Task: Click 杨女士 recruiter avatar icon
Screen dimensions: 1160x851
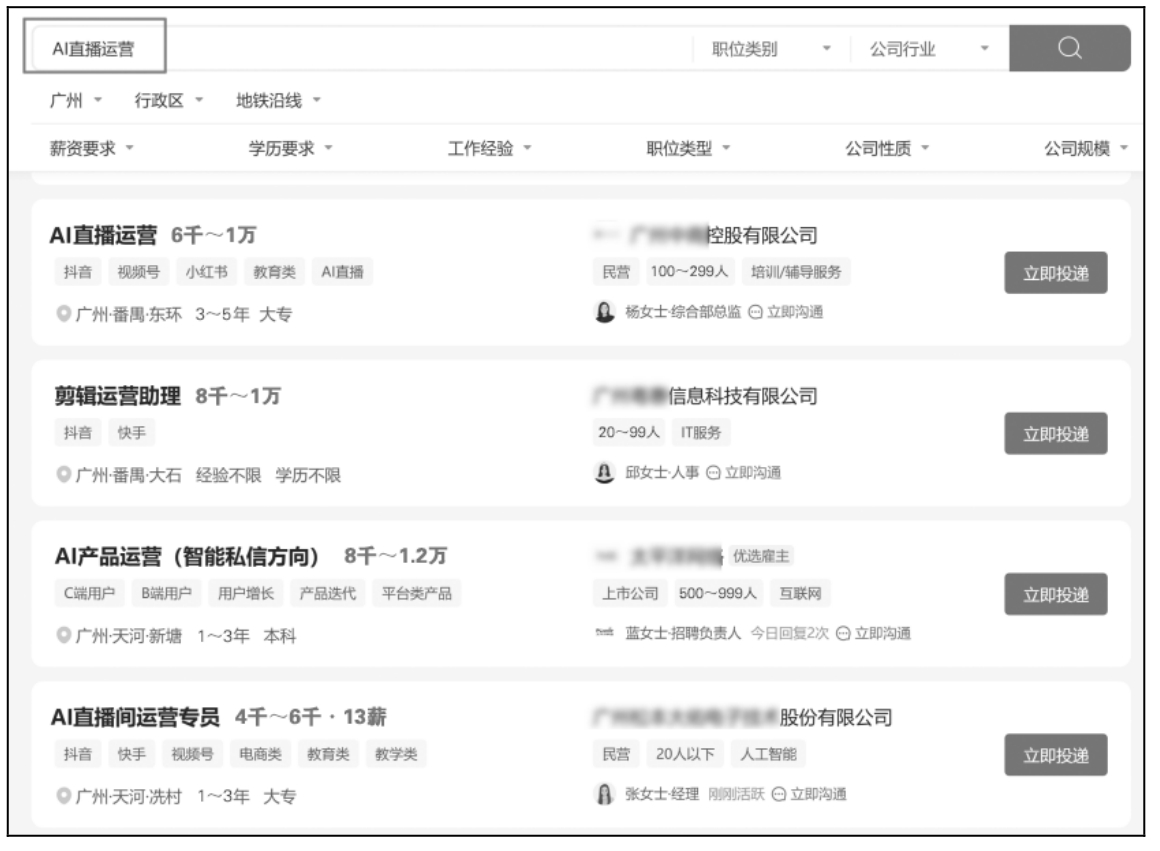Action: (x=605, y=311)
